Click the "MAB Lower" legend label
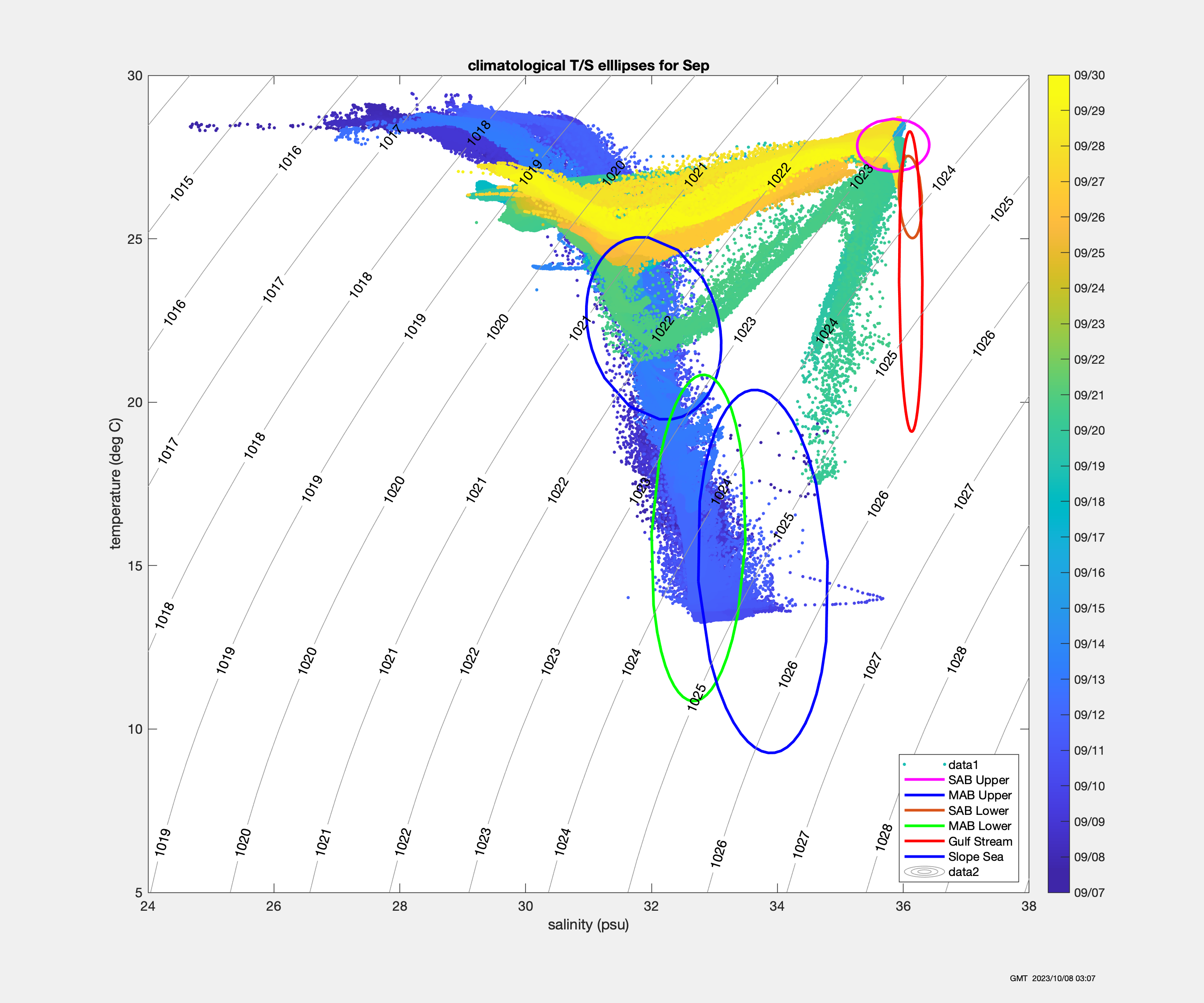This screenshot has width=1204, height=1003. (x=980, y=826)
